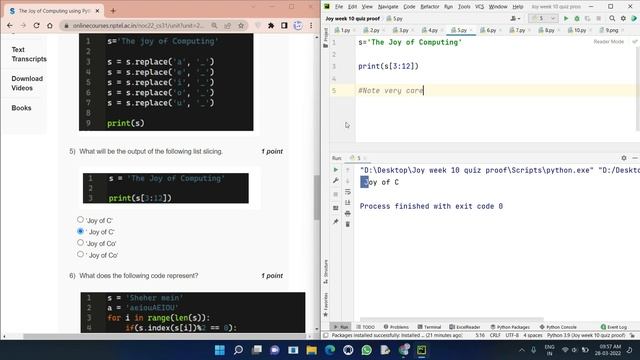Image resolution: width=640 pixels, height=360 pixels.
Task: Click browser vertical scrollbar thumb
Action: 317,197
